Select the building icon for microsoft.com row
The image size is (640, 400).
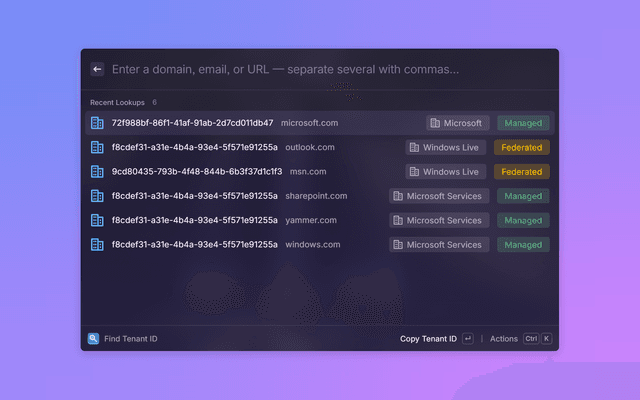click(97, 123)
